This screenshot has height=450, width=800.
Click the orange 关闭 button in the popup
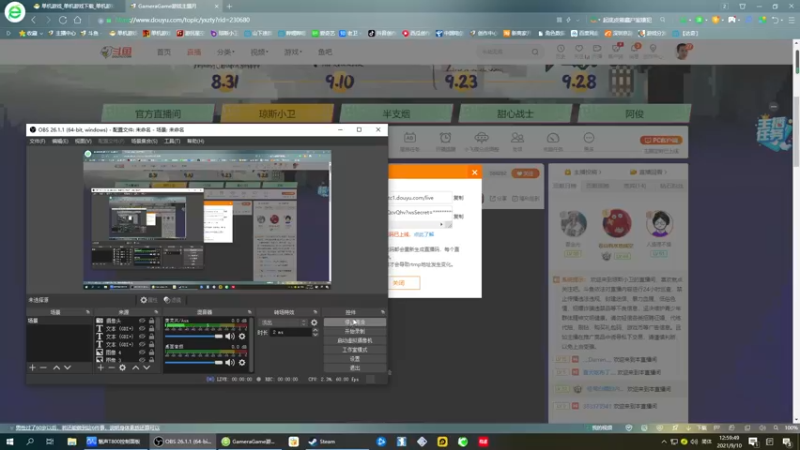404,283
